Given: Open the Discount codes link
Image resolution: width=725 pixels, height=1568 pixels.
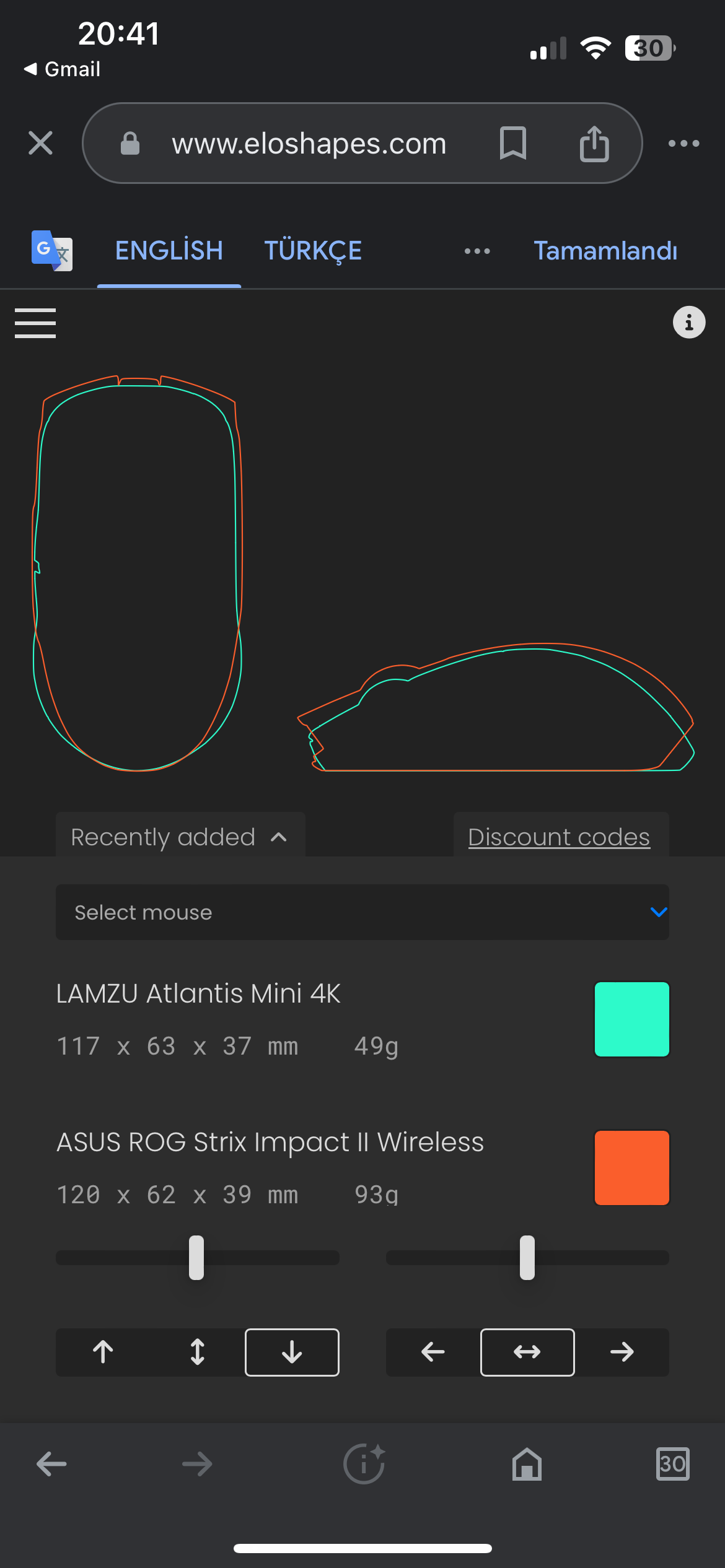Looking at the screenshot, I should pyautogui.click(x=559, y=837).
